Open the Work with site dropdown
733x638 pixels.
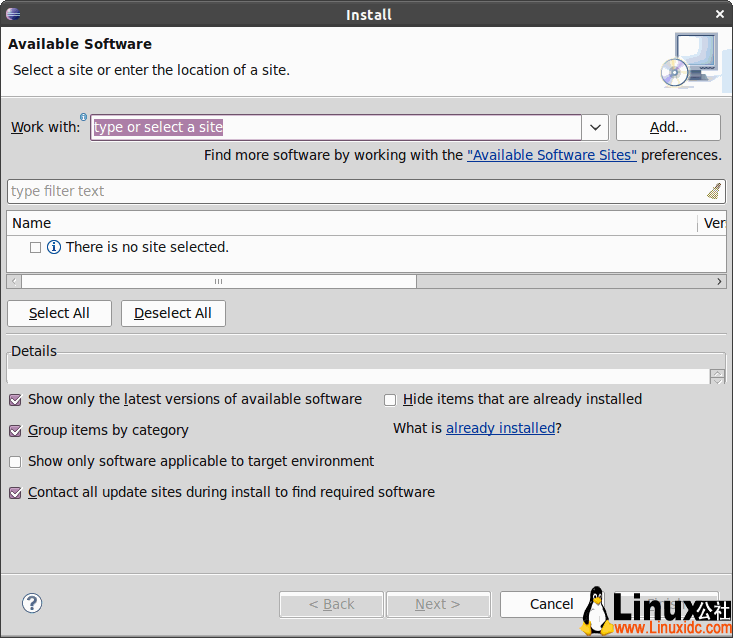coord(595,127)
